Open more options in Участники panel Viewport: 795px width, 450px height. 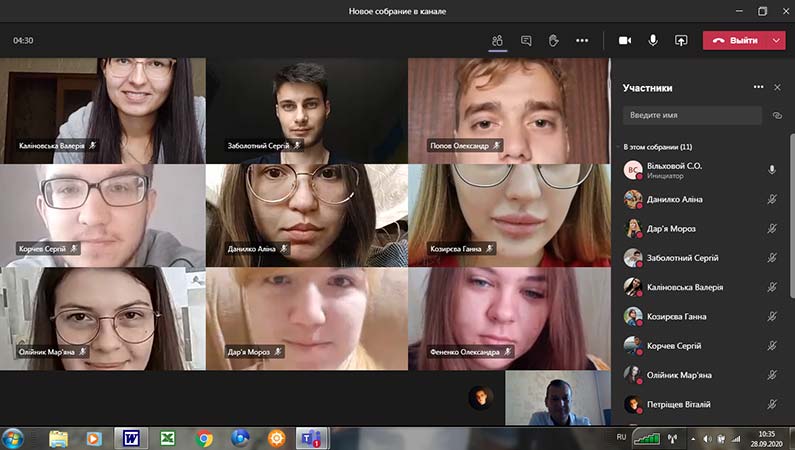(758, 87)
